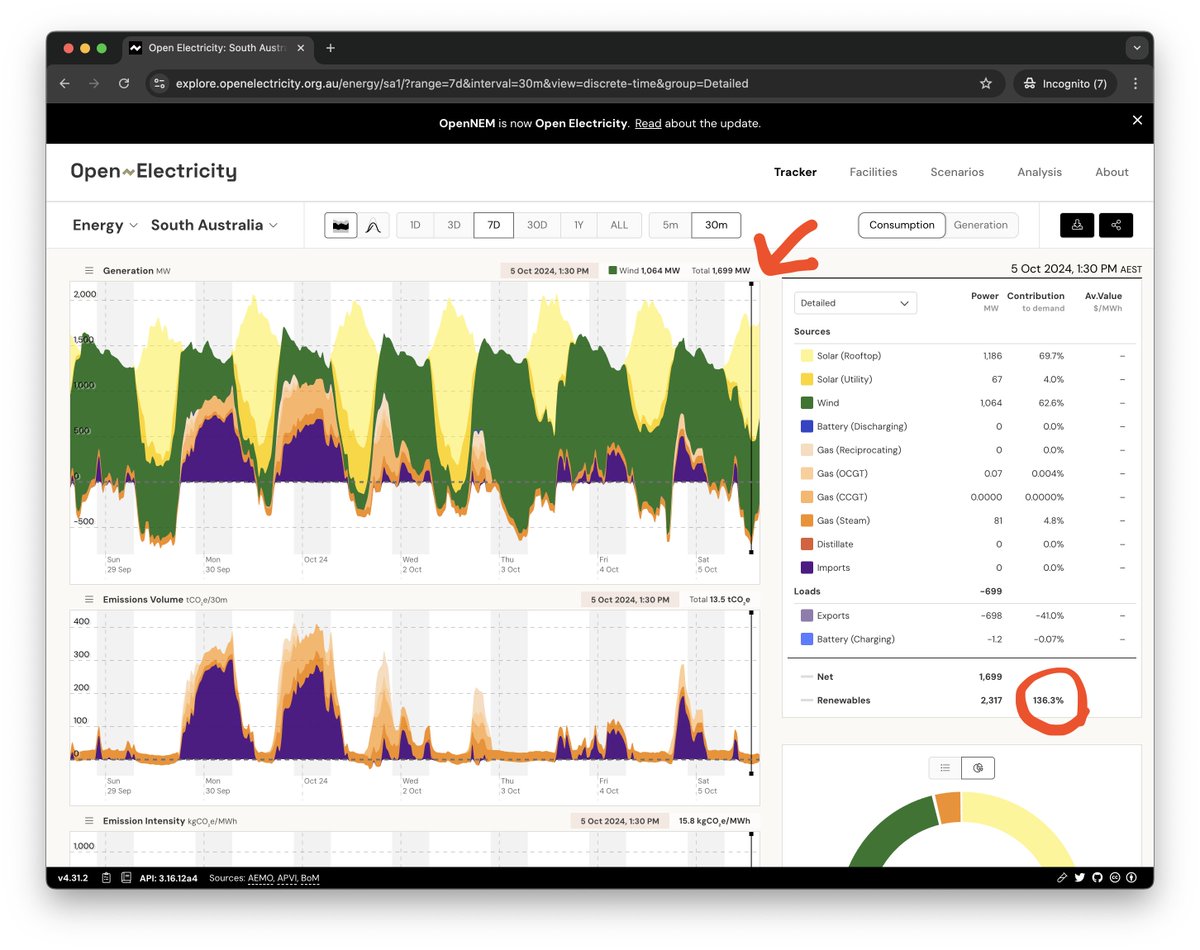Select the stacked area chart view icon
The image size is (1200, 950).
(341, 226)
